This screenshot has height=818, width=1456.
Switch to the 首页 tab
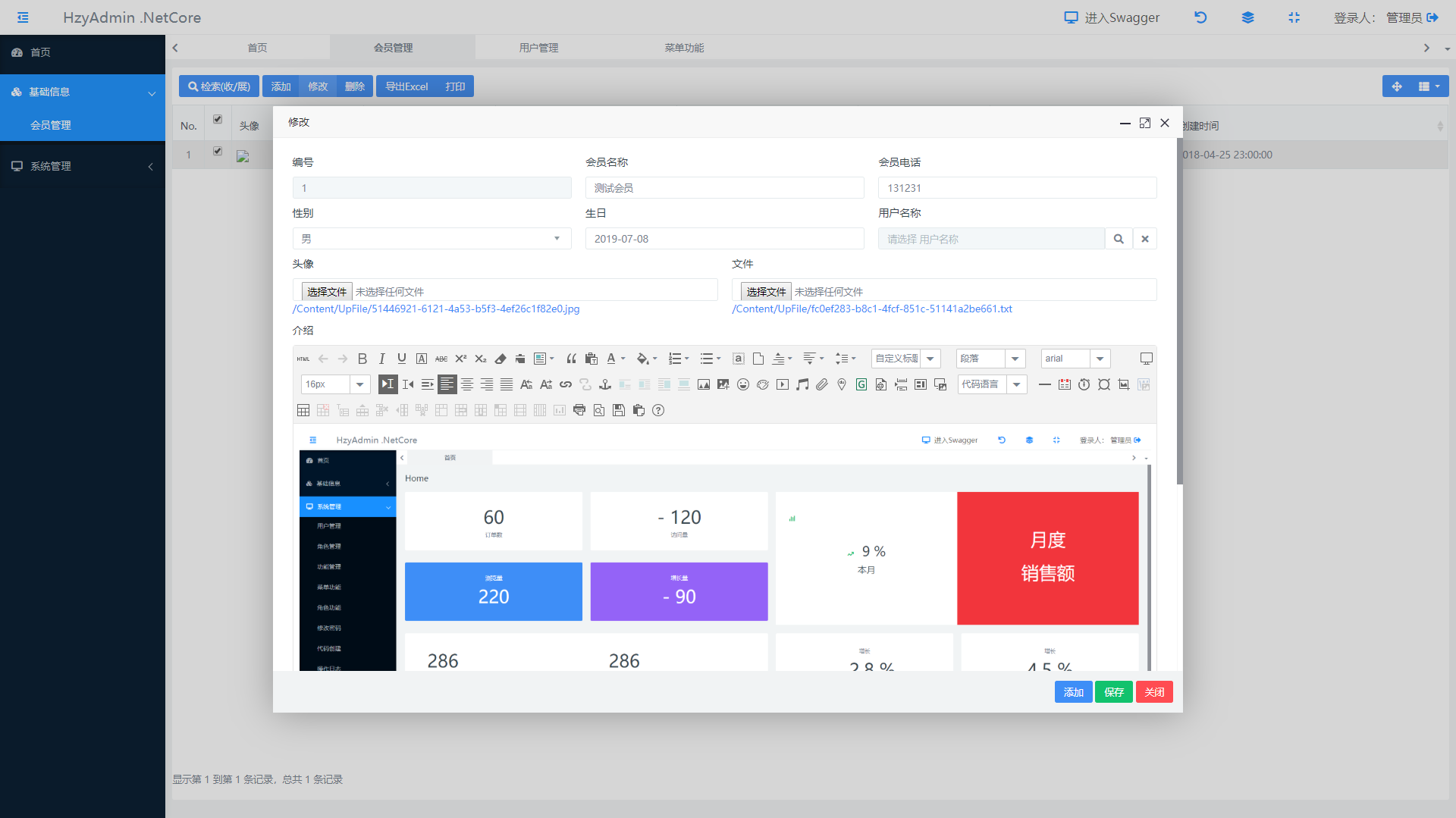[x=257, y=48]
